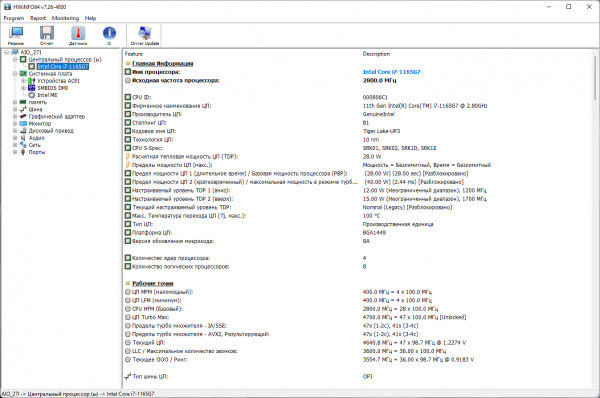
Task: Click the Tiger Lake-UP3 value
Action: point(381,131)
